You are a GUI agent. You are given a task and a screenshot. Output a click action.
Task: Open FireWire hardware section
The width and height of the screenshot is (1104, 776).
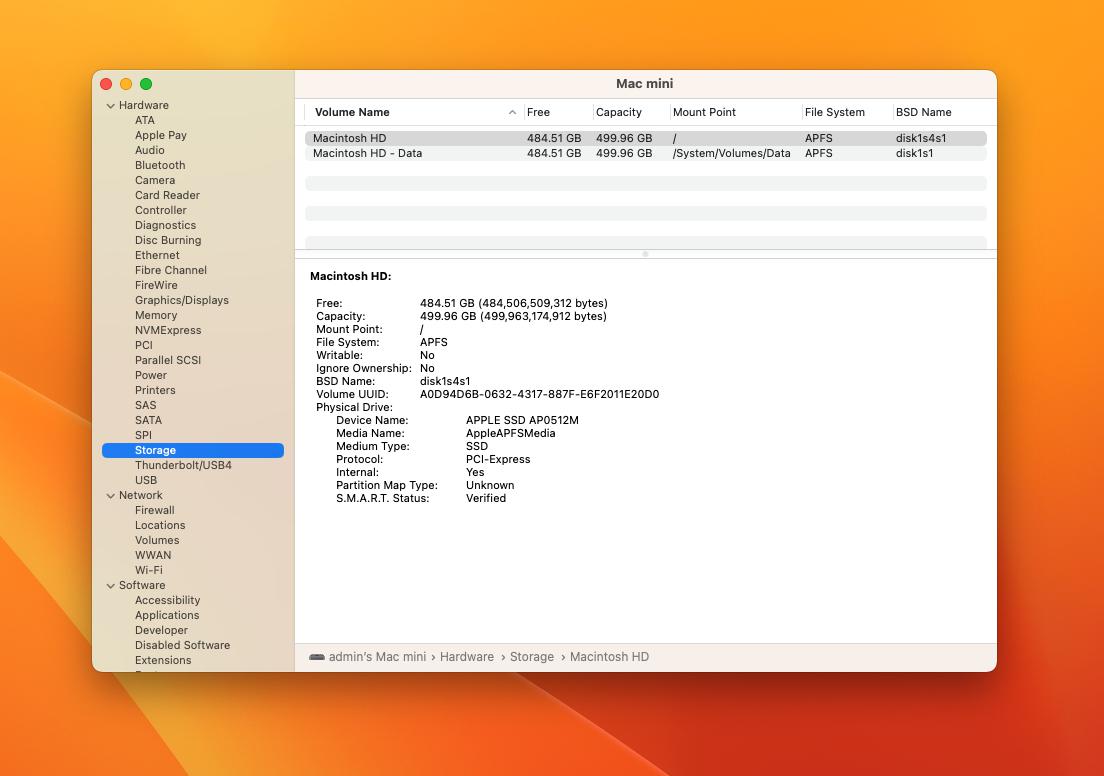click(x=156, y=285)
